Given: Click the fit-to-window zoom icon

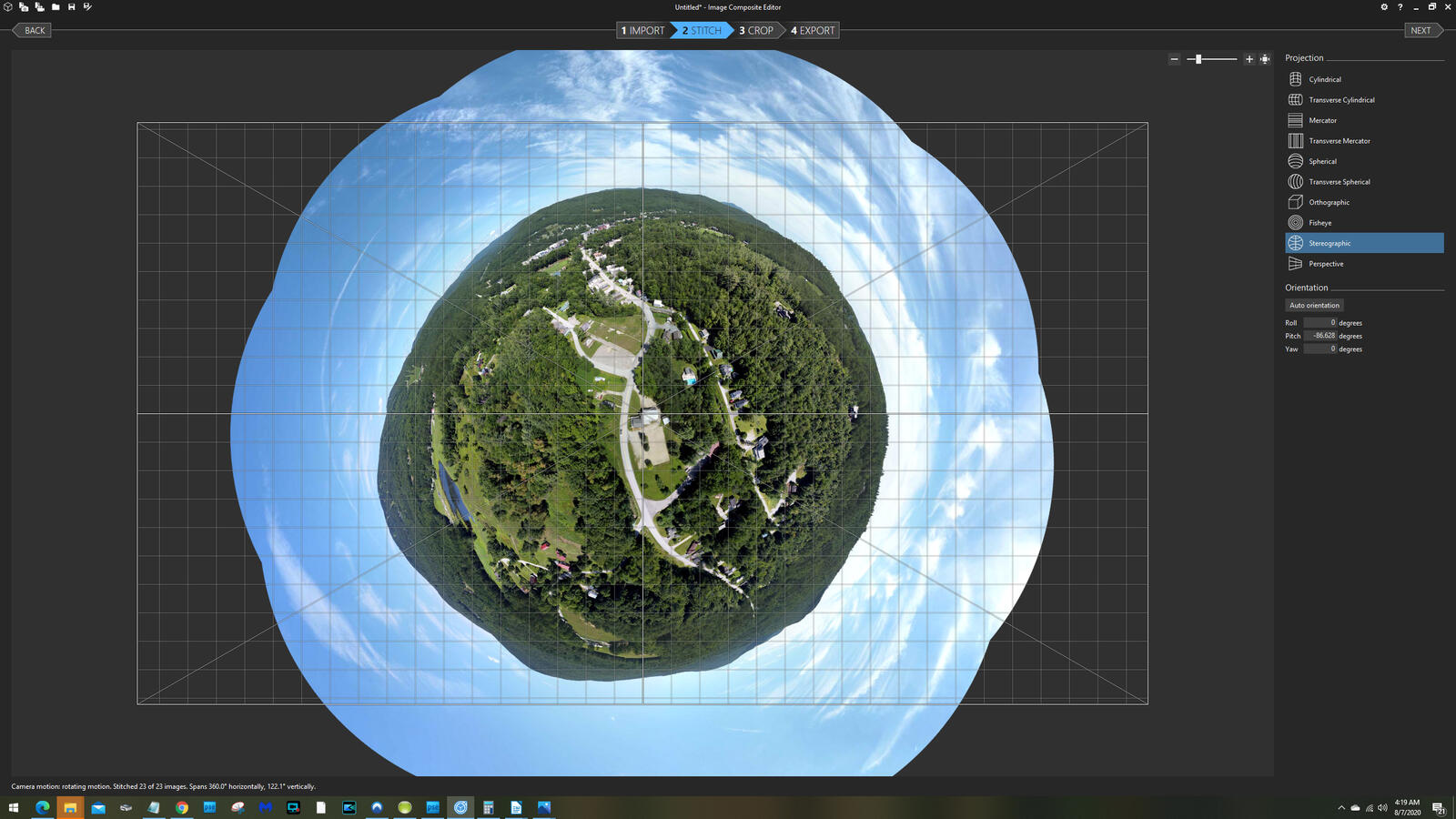Looking at the screenshot, I should [x=1265, y=59].
